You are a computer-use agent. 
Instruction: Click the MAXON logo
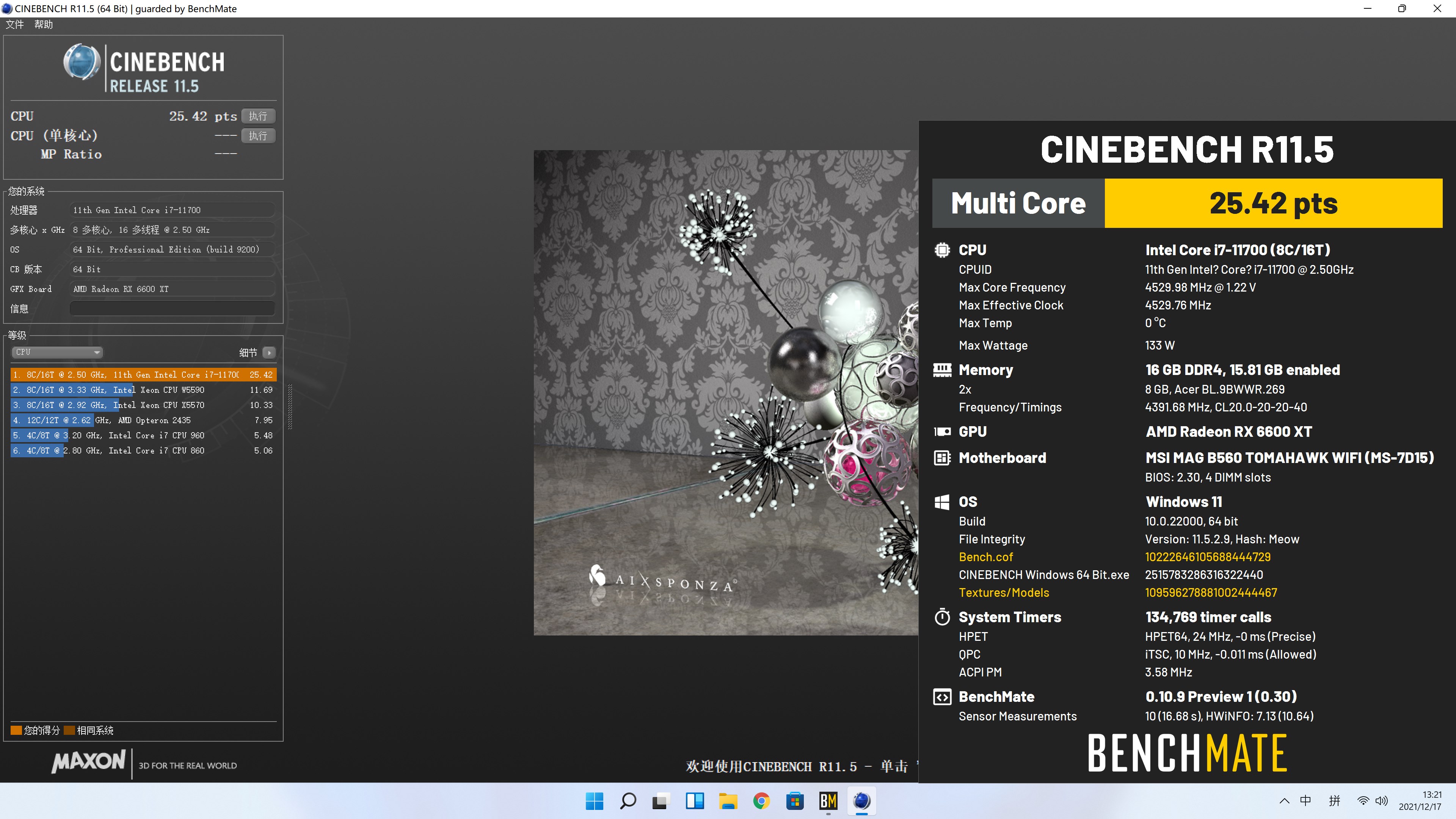click(89, 761)
